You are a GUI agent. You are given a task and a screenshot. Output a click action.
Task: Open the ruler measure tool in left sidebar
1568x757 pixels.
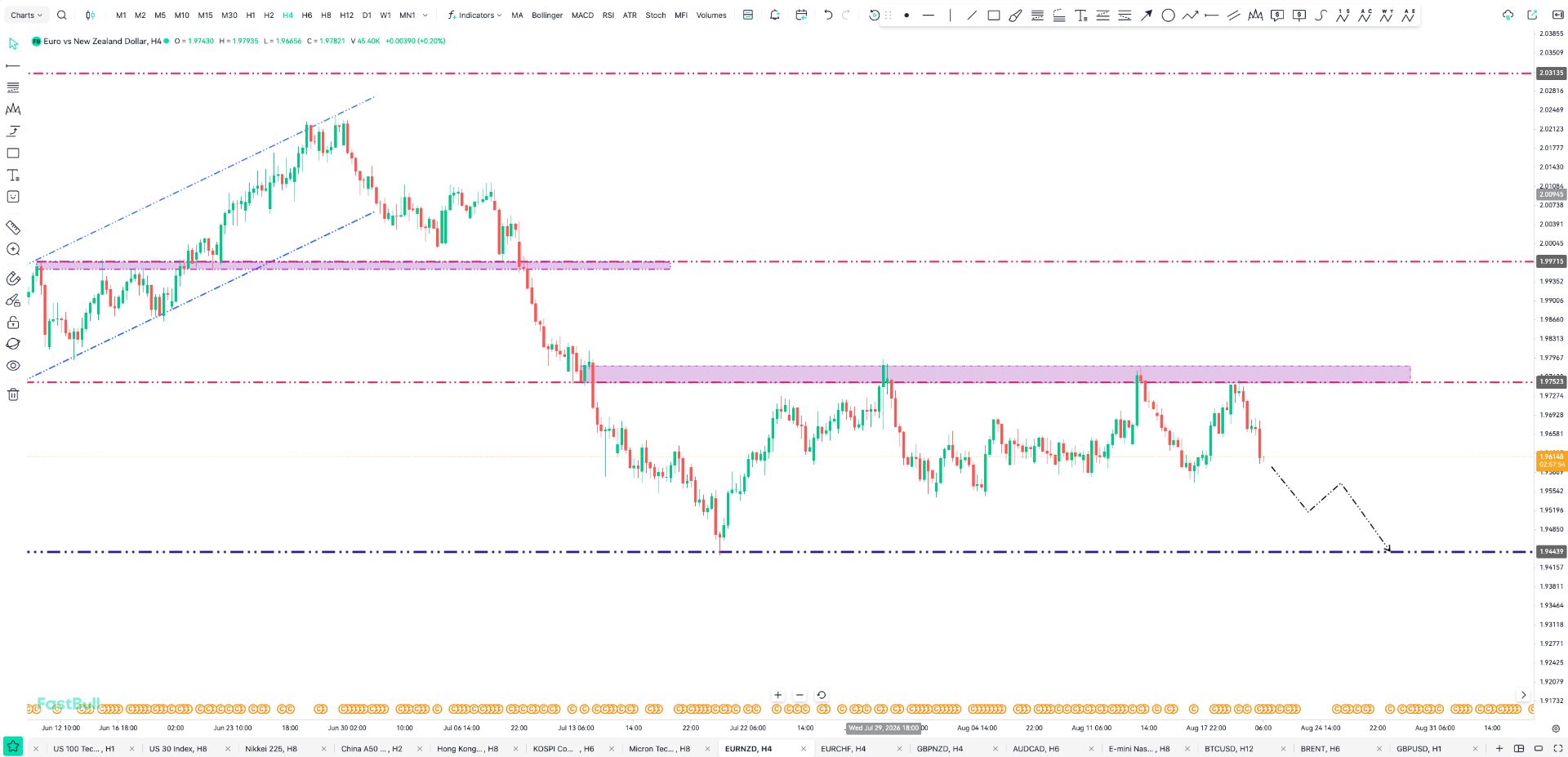[x=13, y=228]
